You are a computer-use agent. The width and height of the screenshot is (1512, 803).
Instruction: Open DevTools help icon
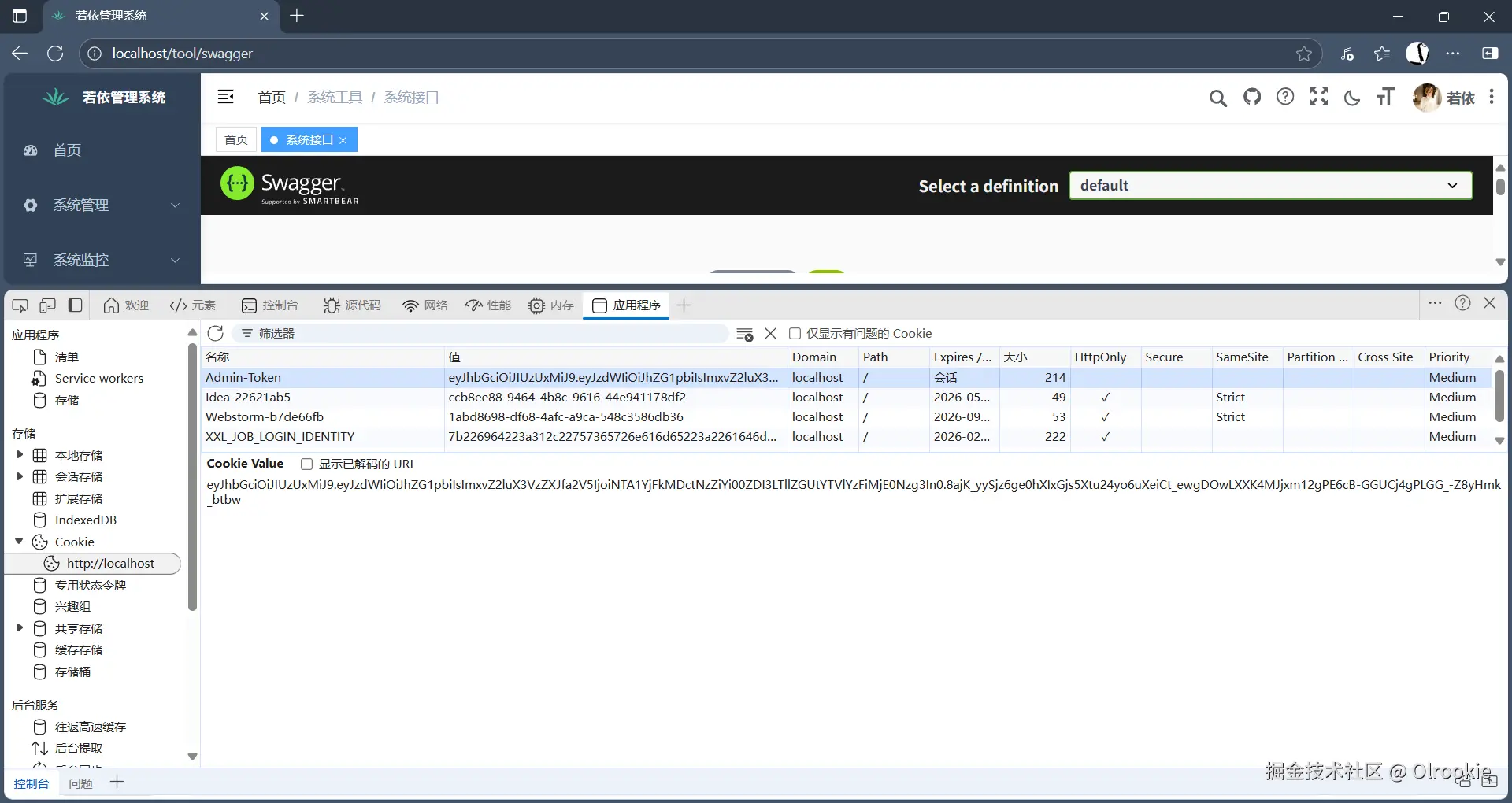[1462, 303]
